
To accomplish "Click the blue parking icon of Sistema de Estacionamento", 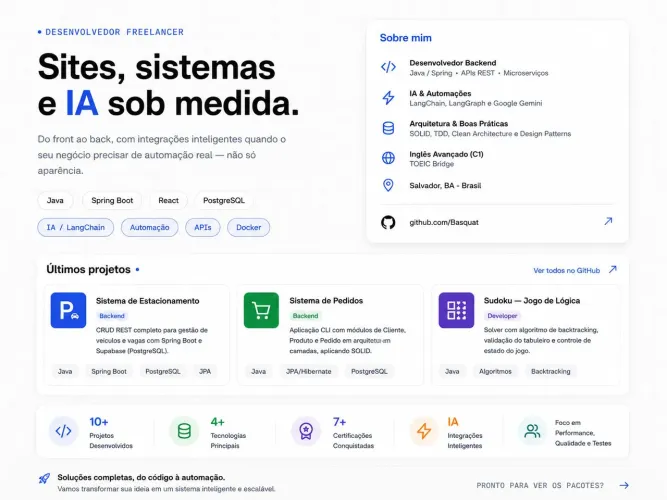I will pos(68,310).
